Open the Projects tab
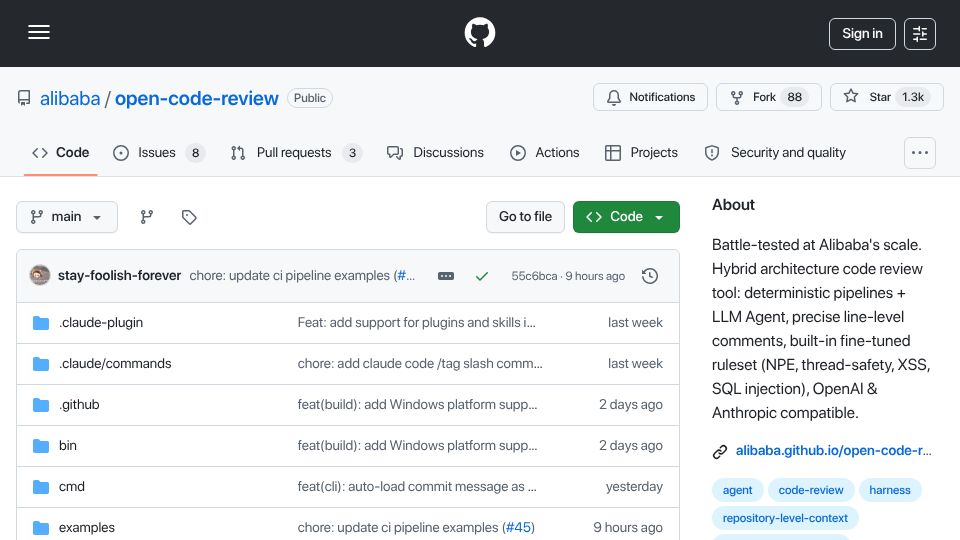This screenshot has width=960, height=540. (641, 152)
